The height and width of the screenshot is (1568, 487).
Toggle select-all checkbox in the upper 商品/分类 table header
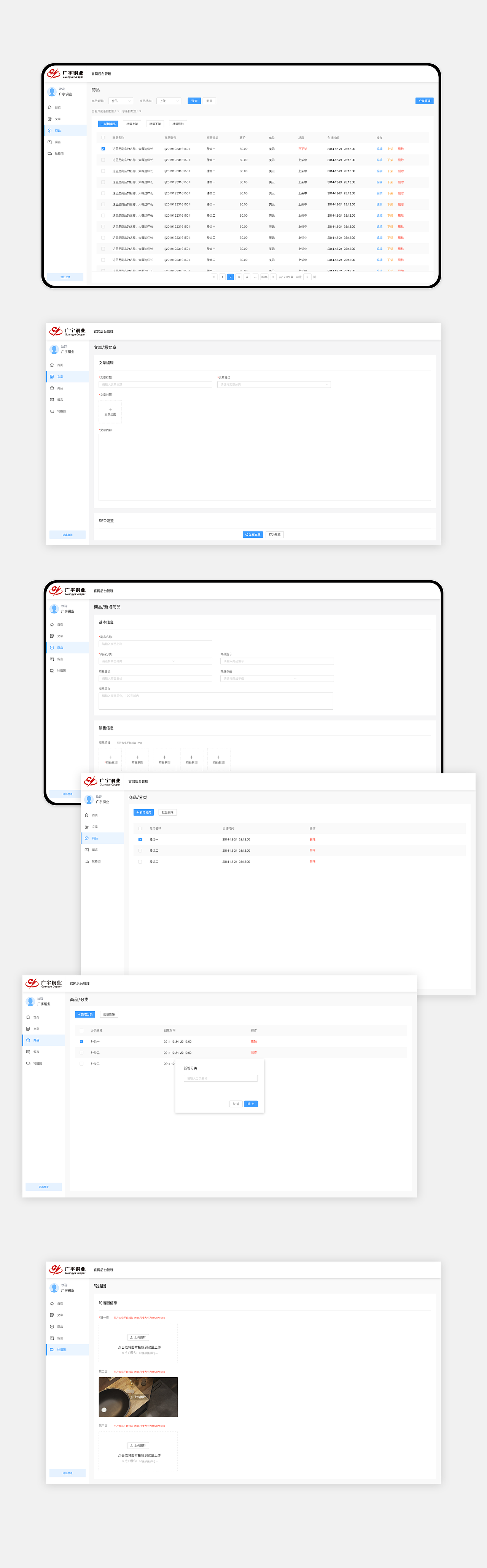pos(140,829)
